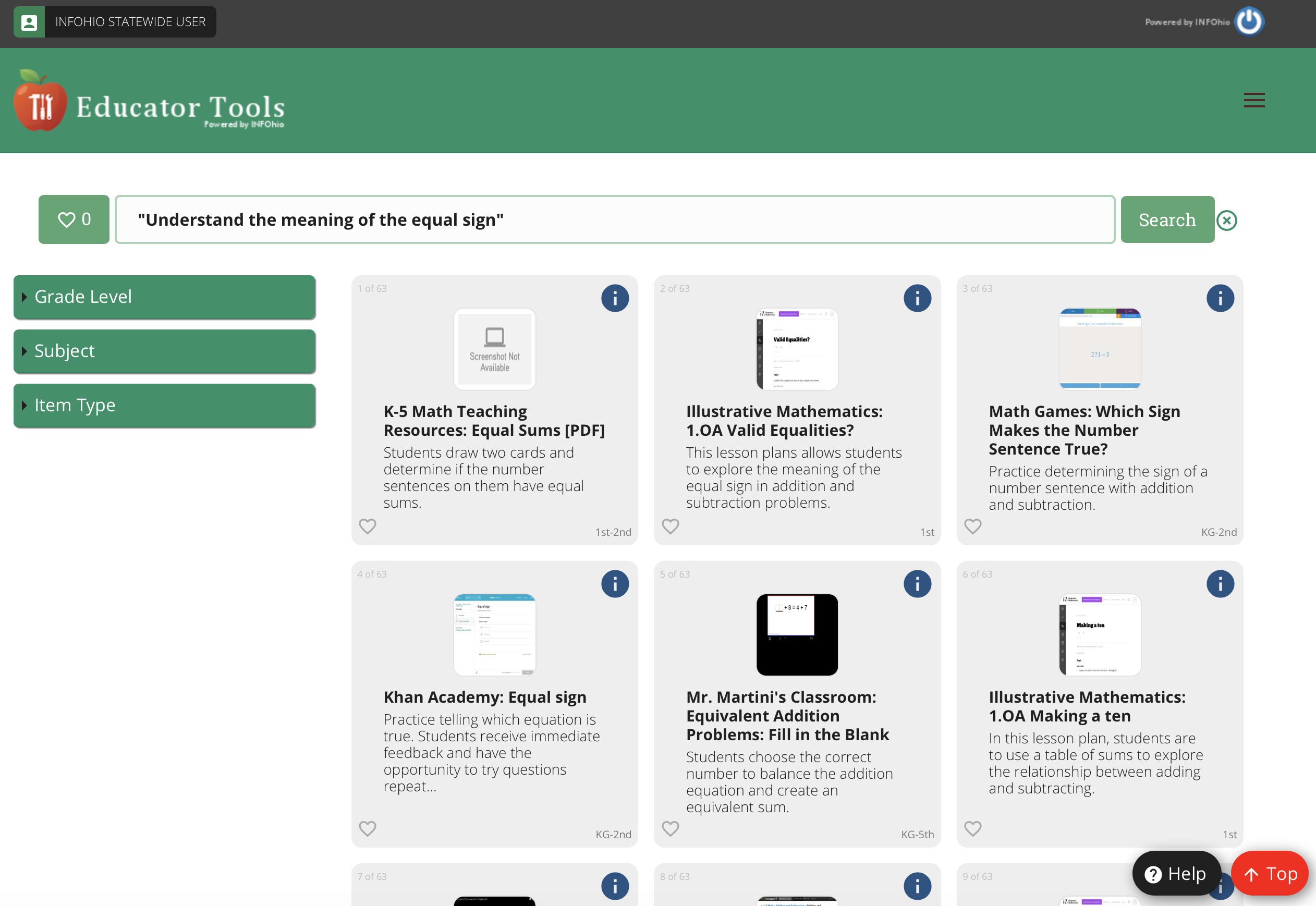
Task: Click the Mr. Martini's black thumbnail
Action: pos(797,634)
